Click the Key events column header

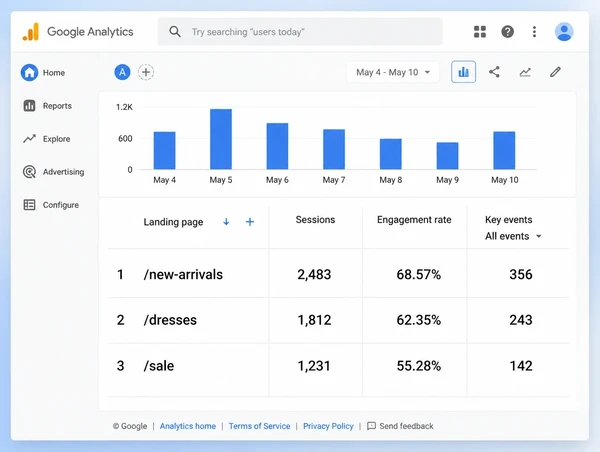(509, 220)
